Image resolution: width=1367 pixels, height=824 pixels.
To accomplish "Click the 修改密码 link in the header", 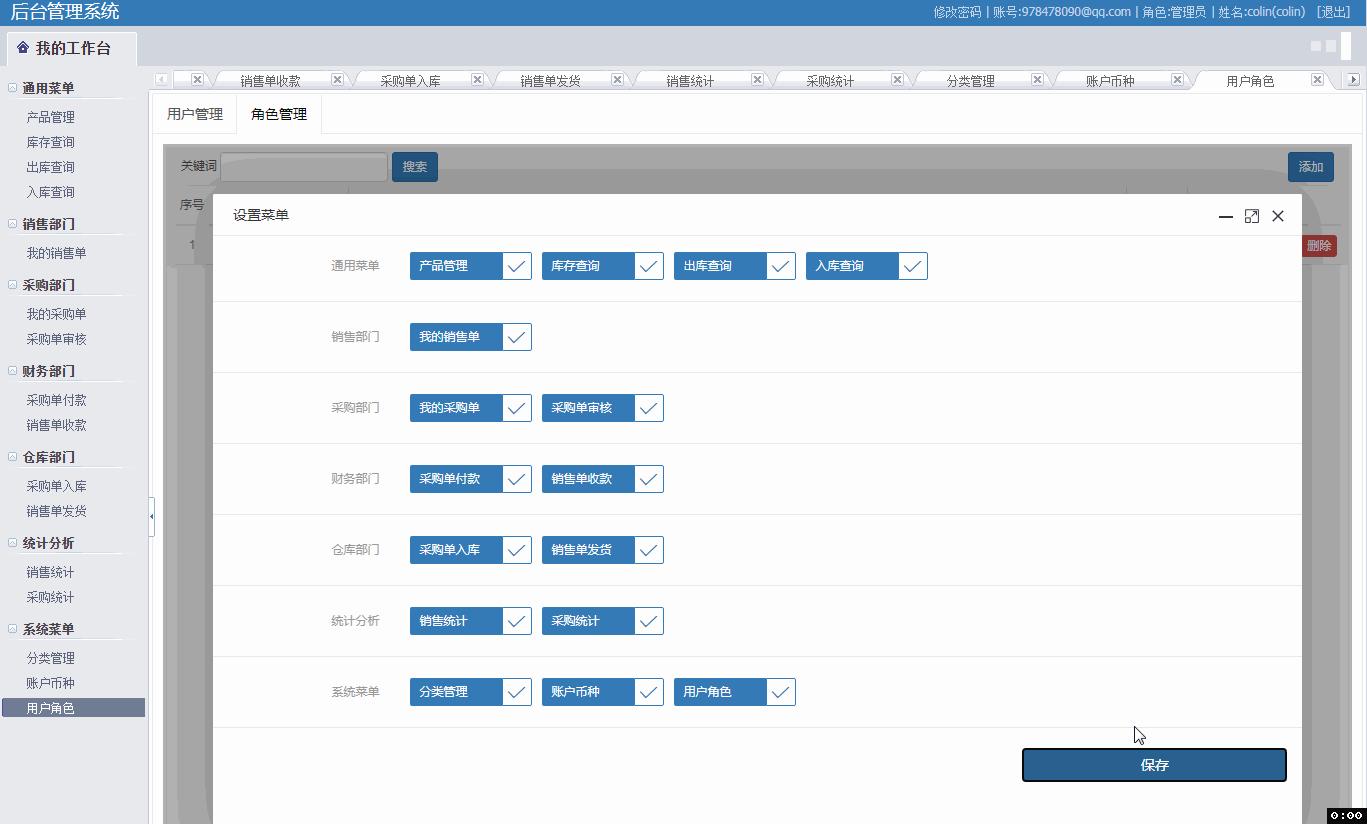I will [957, 12].
